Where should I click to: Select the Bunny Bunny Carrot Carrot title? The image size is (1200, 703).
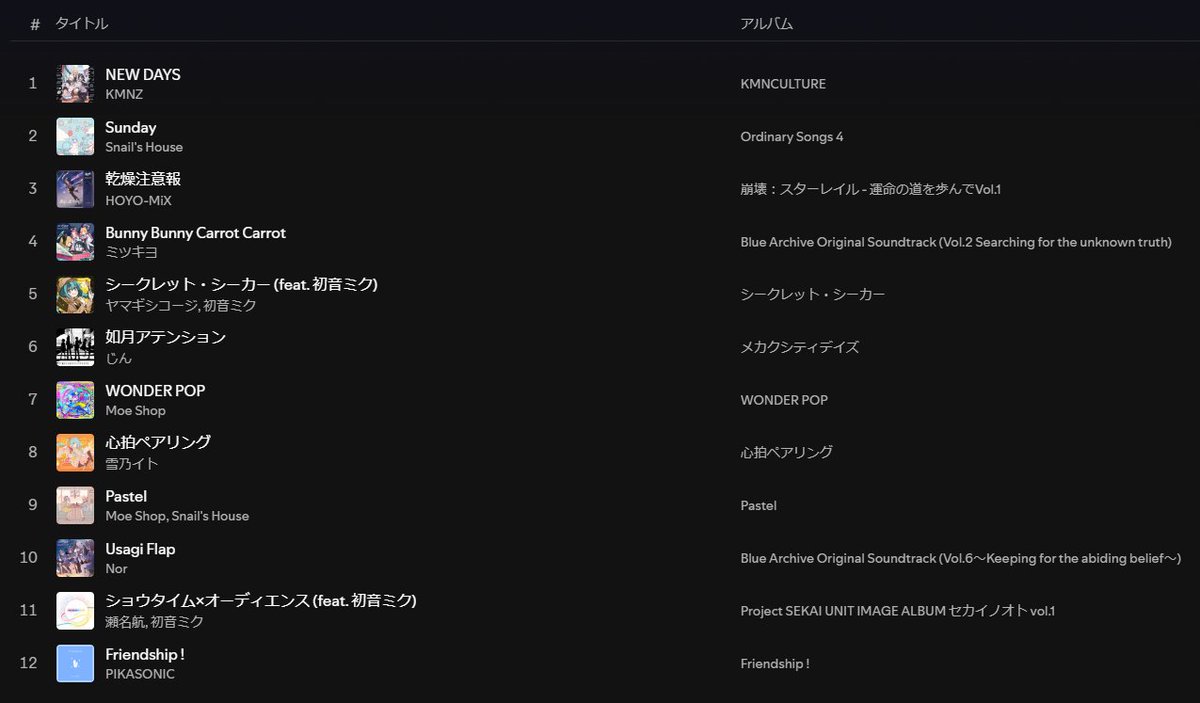click(196, 233)
